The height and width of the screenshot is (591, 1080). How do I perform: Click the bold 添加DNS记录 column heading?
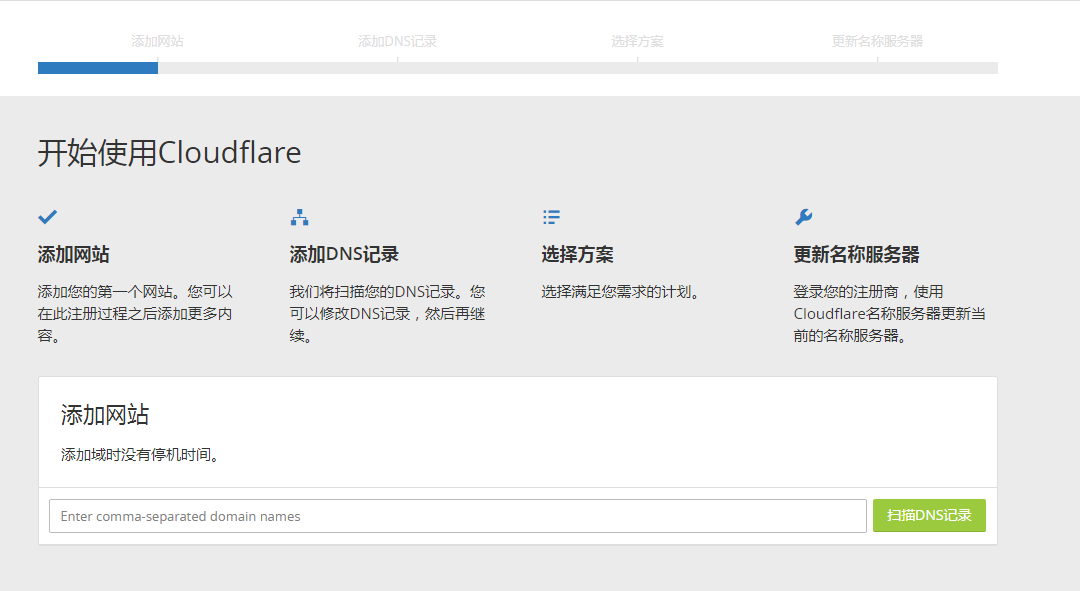(344, 254)
